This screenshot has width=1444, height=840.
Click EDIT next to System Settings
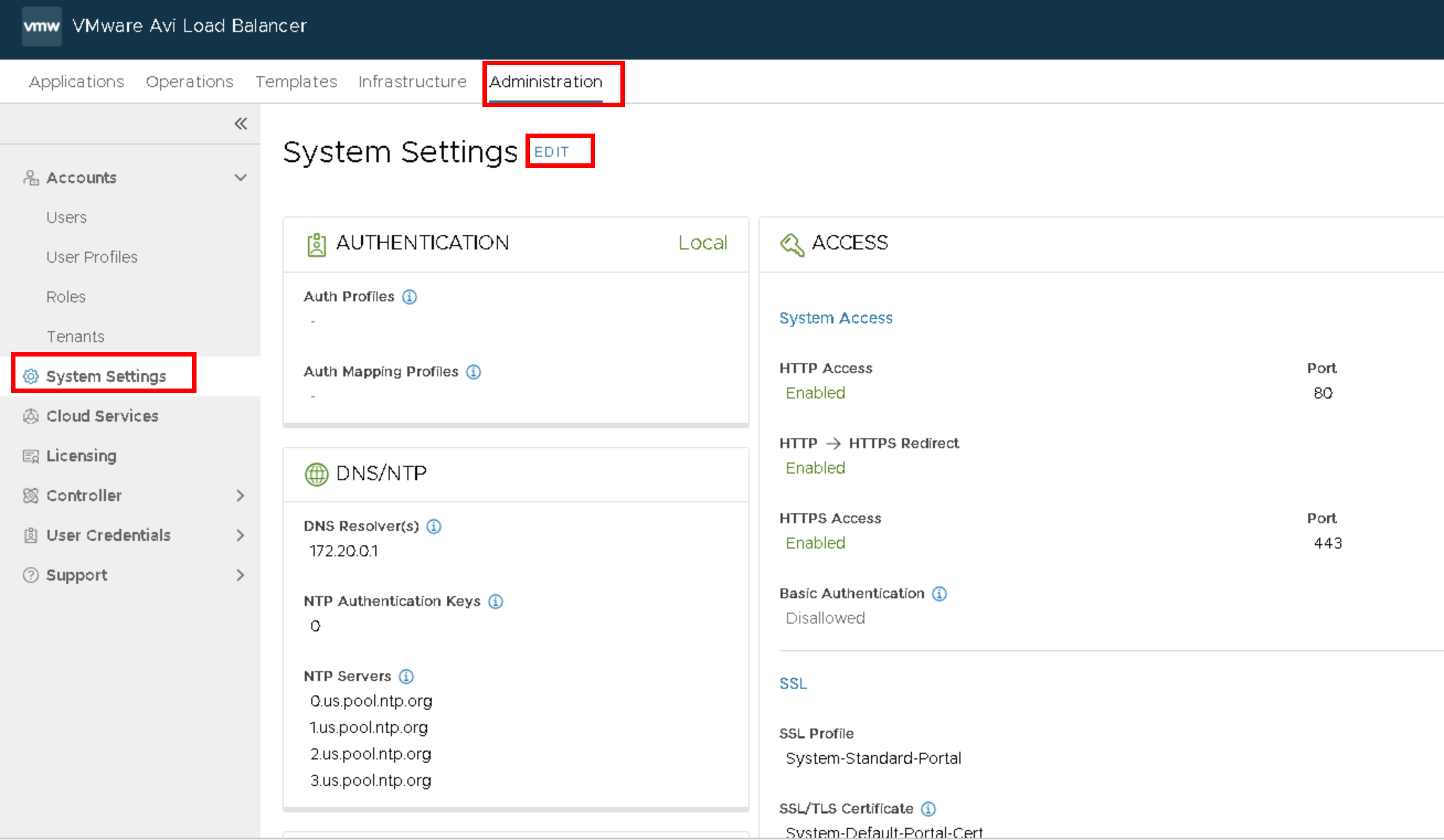[551, 152]
